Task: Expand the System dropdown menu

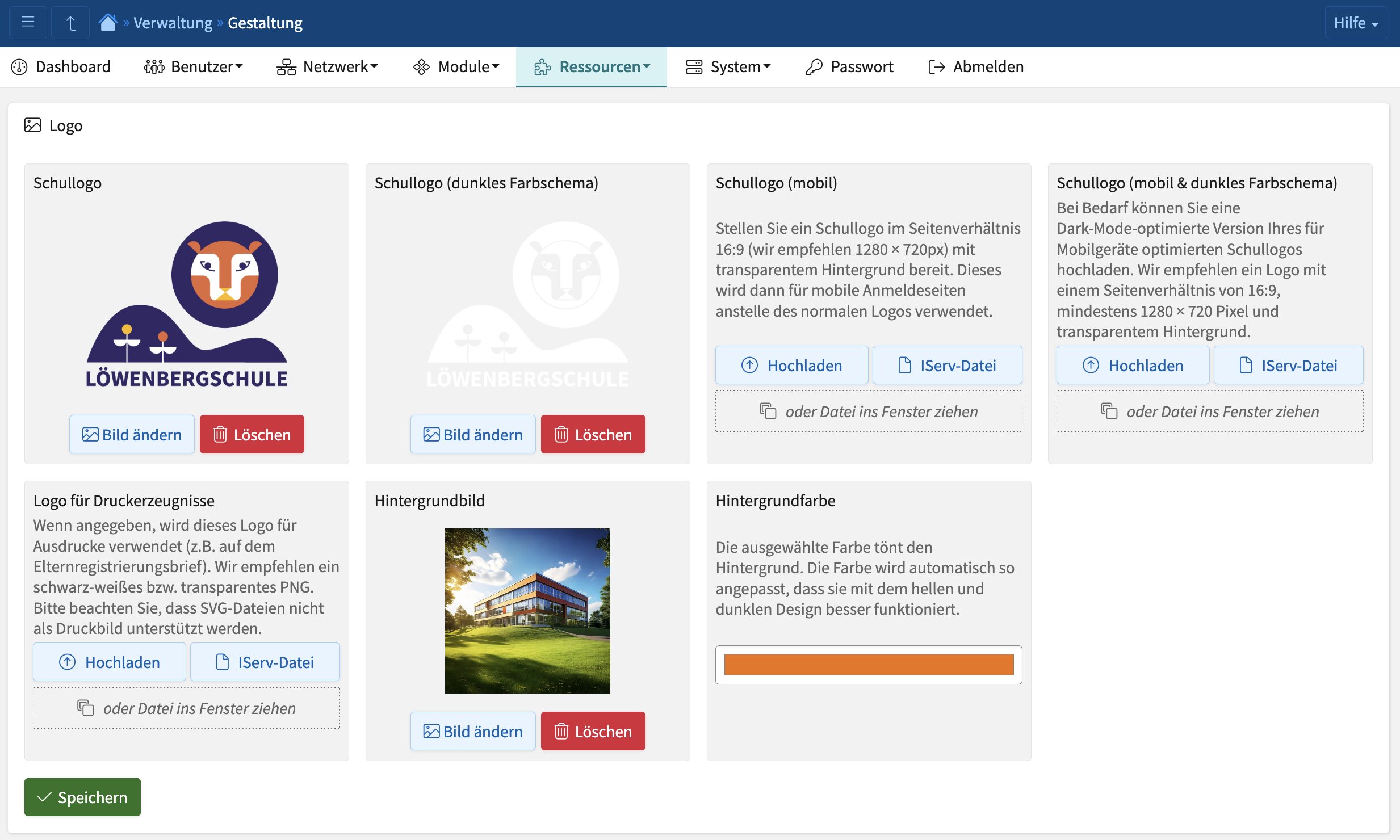Action: (728, 67)
